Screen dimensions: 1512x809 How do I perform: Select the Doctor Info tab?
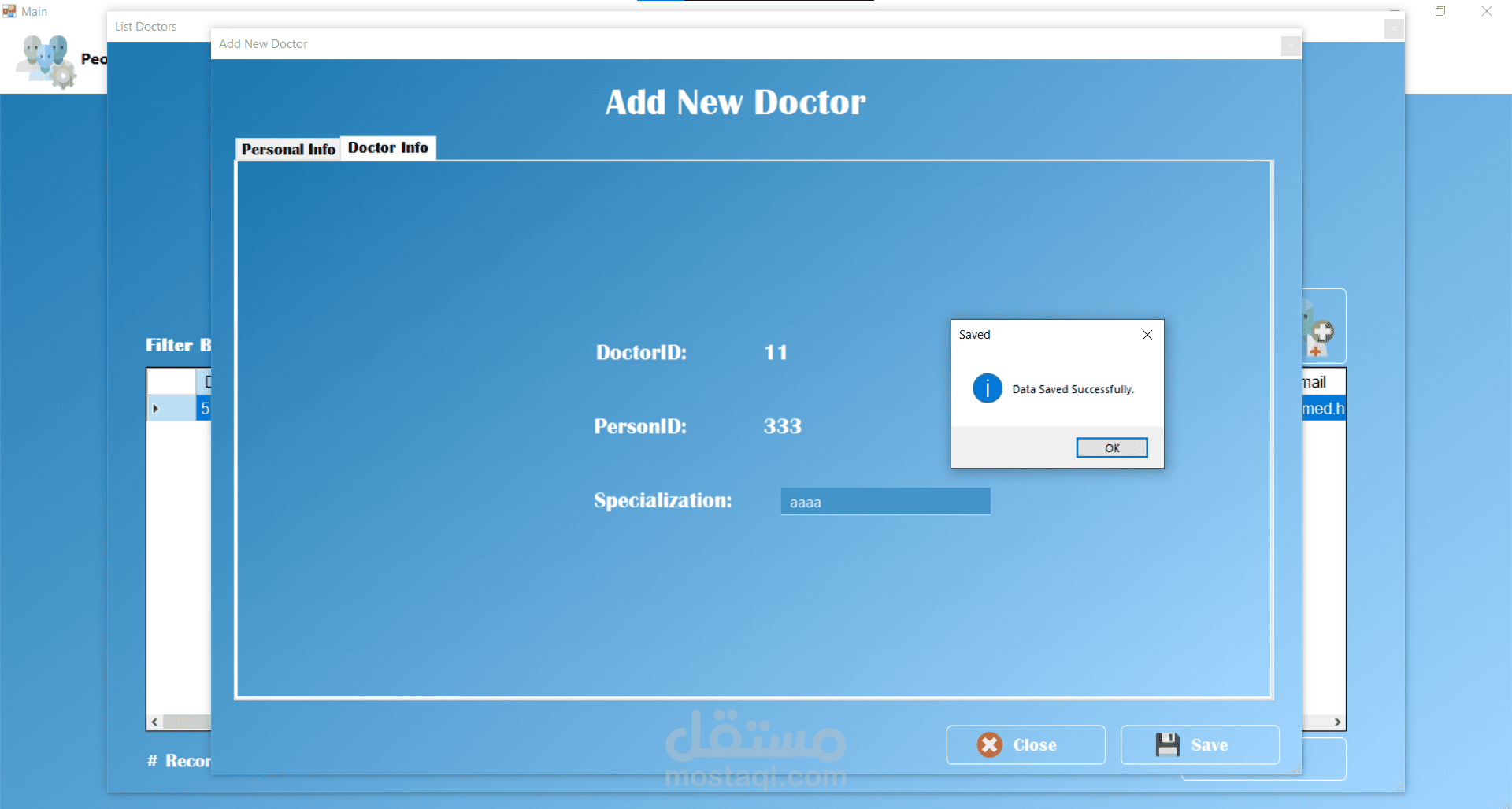coord(388,147)
